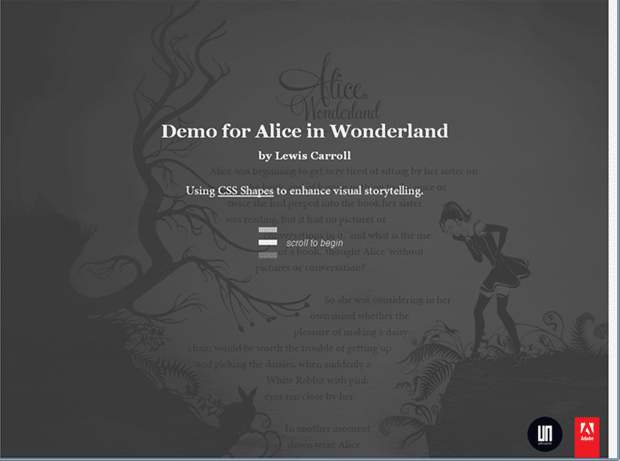The image size is (620, 461).
Task: Click the round UN logo icon
Action: tap(545, 434)
